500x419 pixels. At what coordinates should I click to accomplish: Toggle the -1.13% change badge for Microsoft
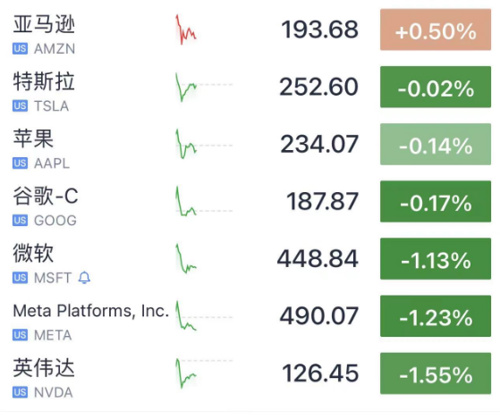[x=435, y=259]
